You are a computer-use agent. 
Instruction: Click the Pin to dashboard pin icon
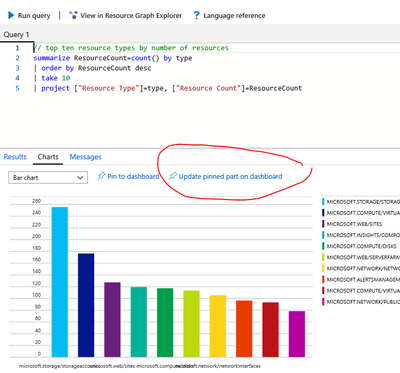pos(101,176)
